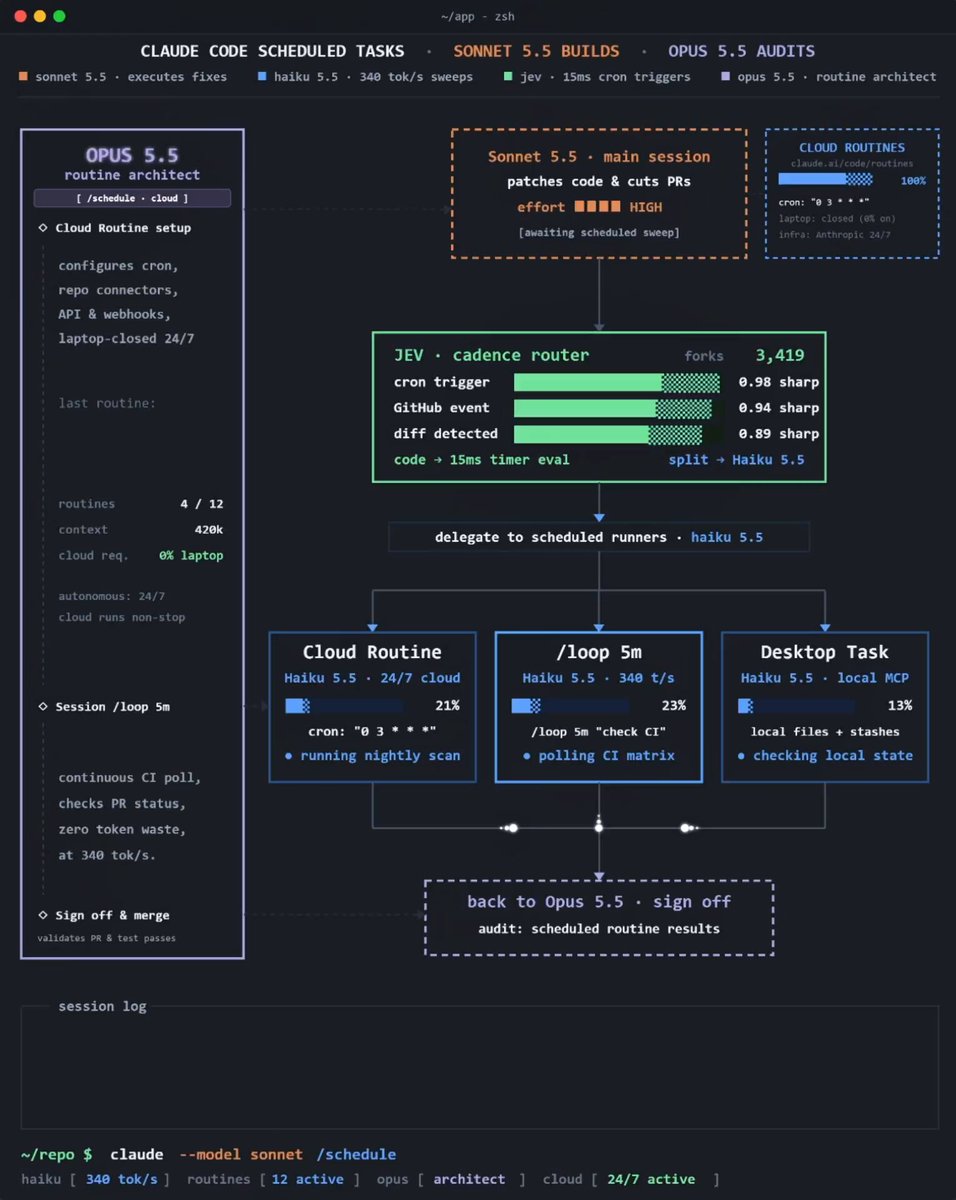Click the effort HIGH level blocks
956x1200 pixels.
pyautogui.click(x=597, y=208)
